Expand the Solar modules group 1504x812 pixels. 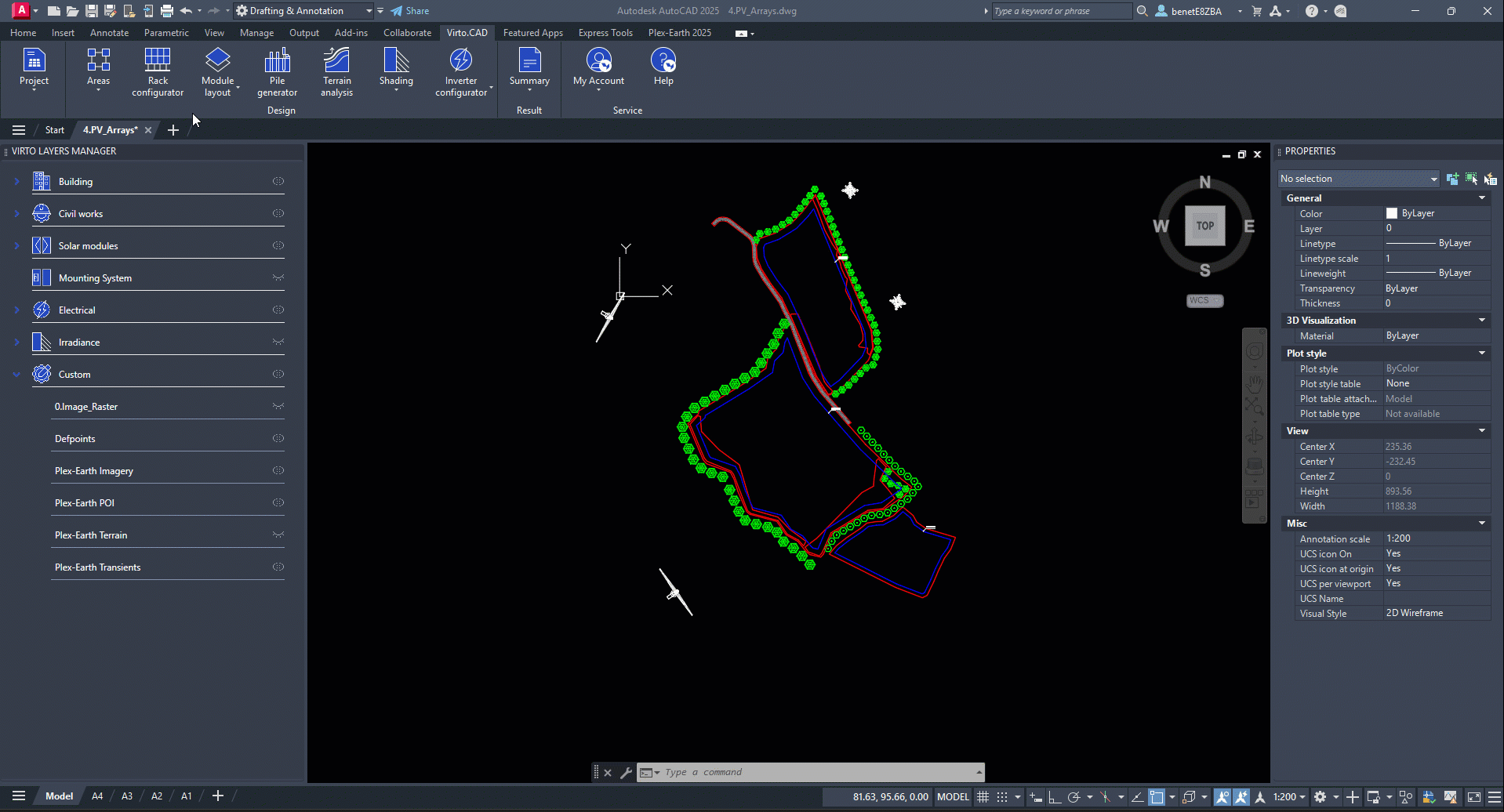16,245
